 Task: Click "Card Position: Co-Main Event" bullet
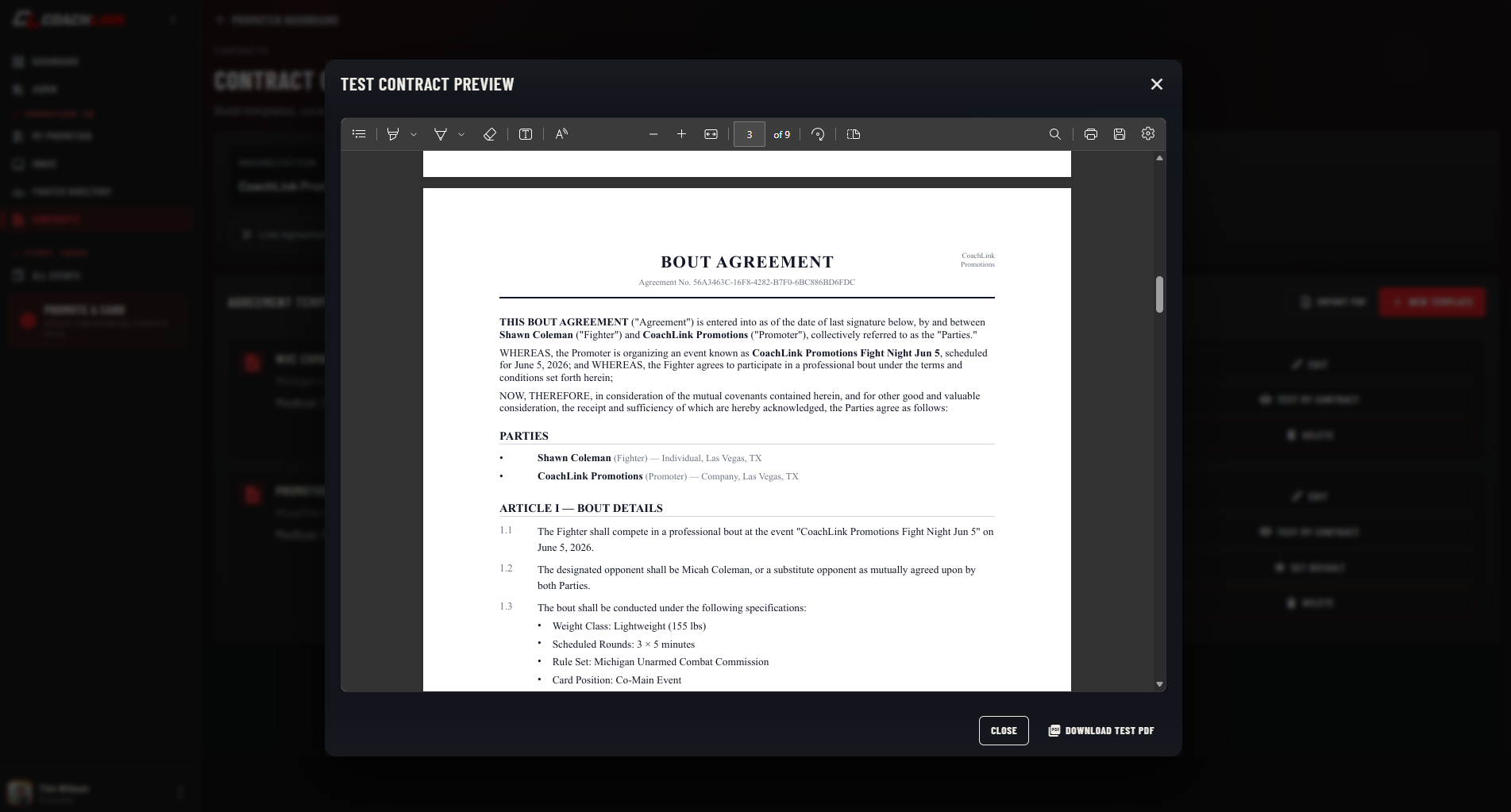[x=616, y=680]
